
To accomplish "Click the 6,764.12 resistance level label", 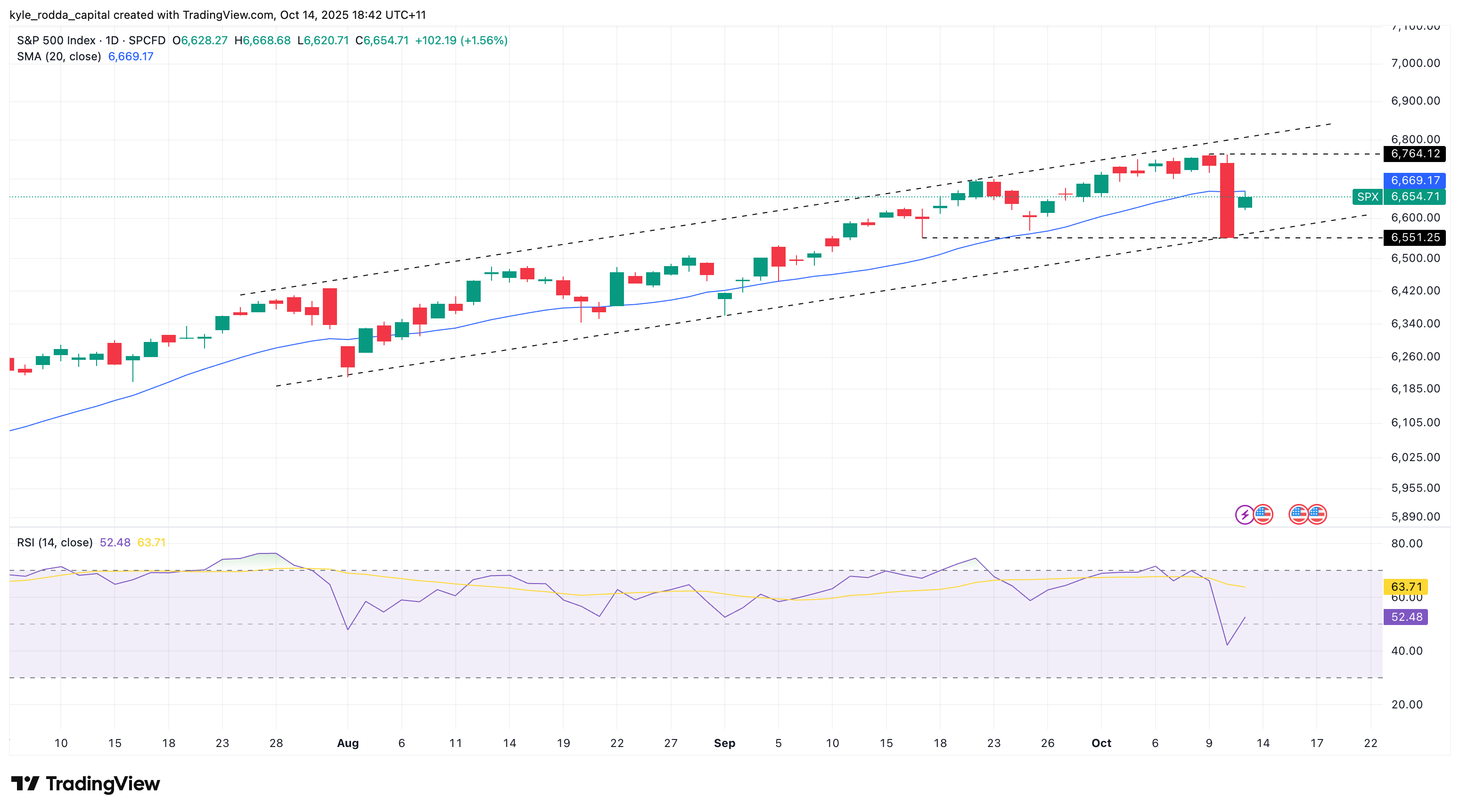I will 1415,154.
